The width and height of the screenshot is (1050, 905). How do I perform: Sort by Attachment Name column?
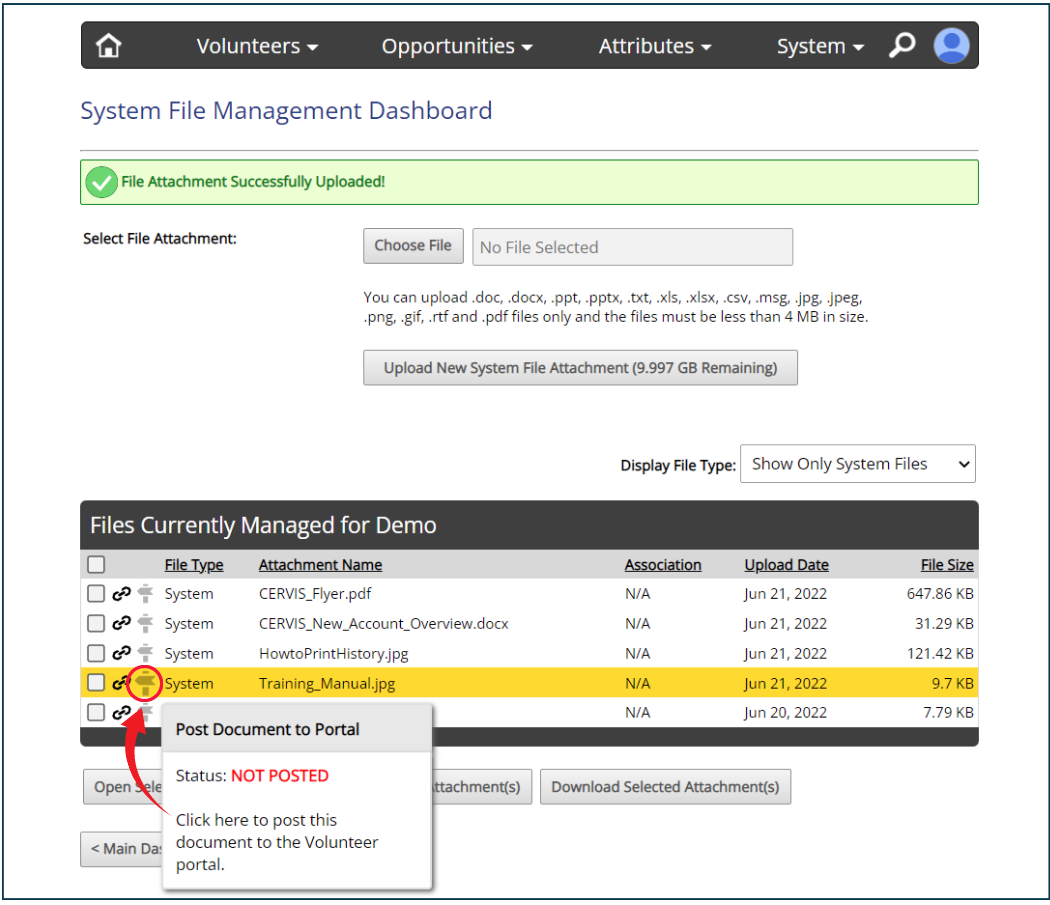click(320, 565)
